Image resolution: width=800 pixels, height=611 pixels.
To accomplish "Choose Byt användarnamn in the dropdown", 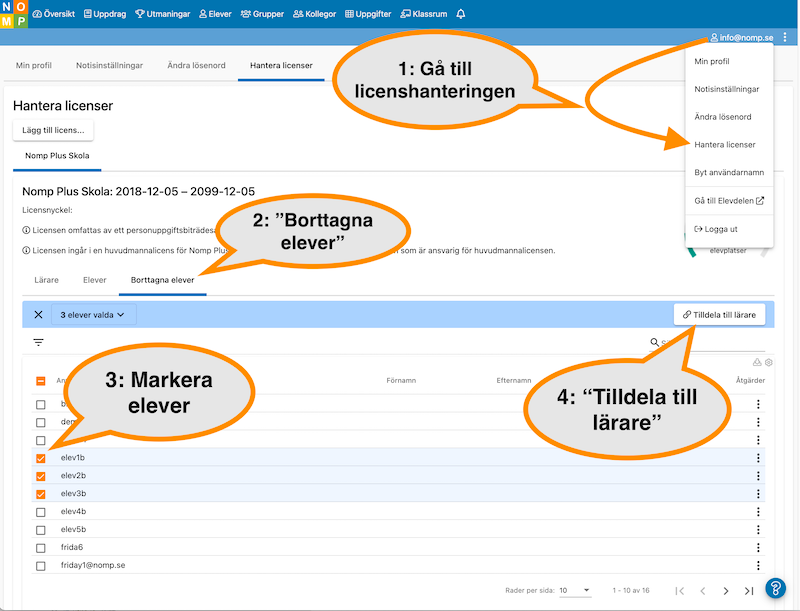I will pyautogui.click(x=729, y=172).
